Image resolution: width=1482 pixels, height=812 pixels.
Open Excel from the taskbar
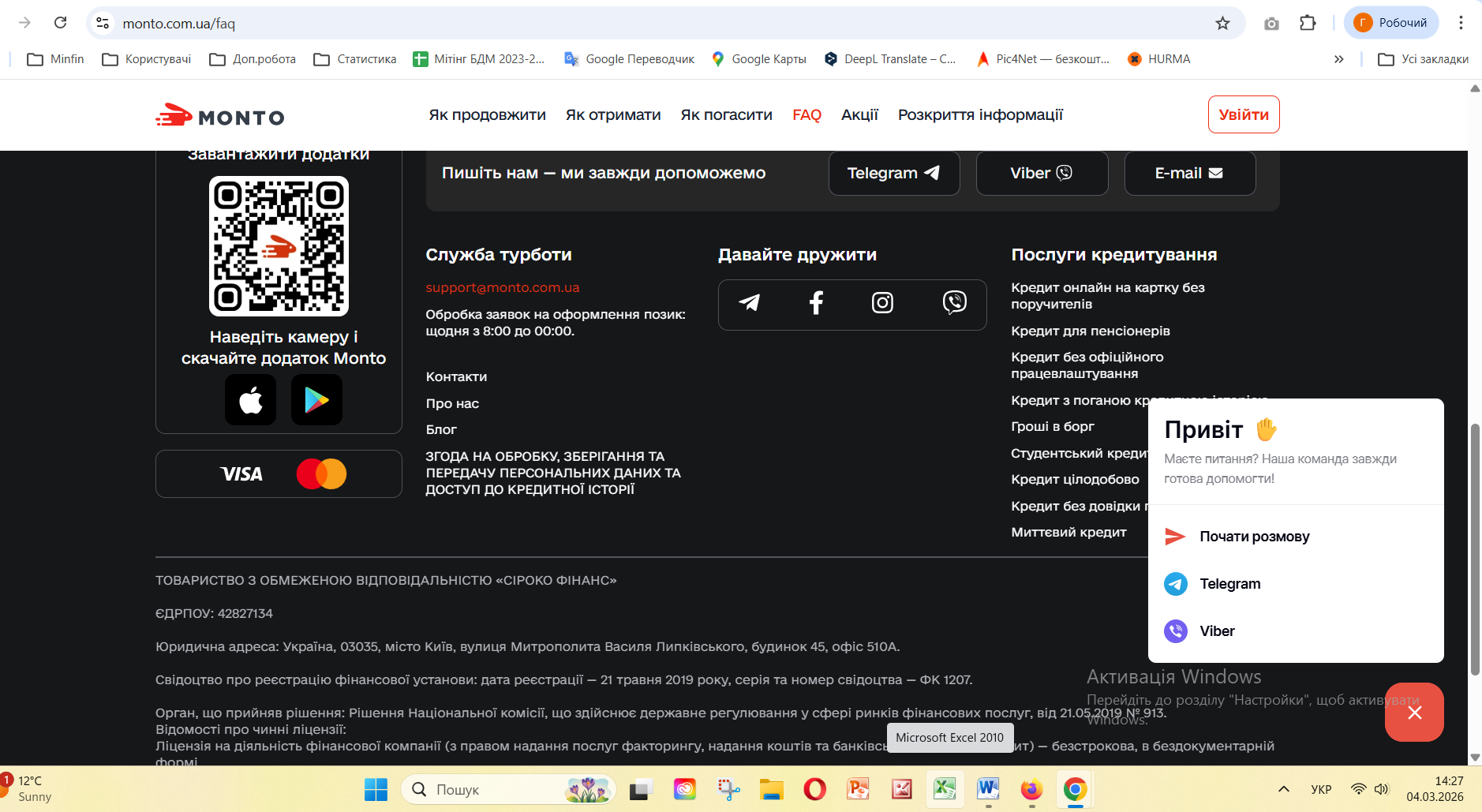pos(945,789)
